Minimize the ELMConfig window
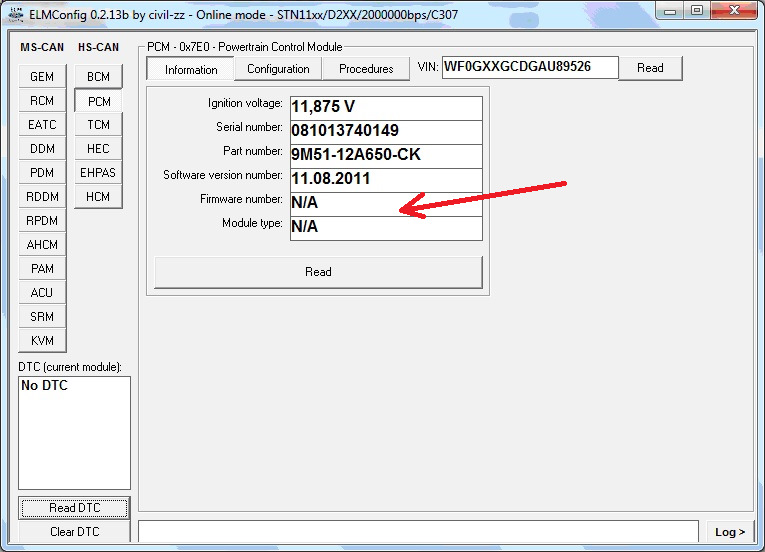The width and height of the screenshot is (765, 552). 670,10
